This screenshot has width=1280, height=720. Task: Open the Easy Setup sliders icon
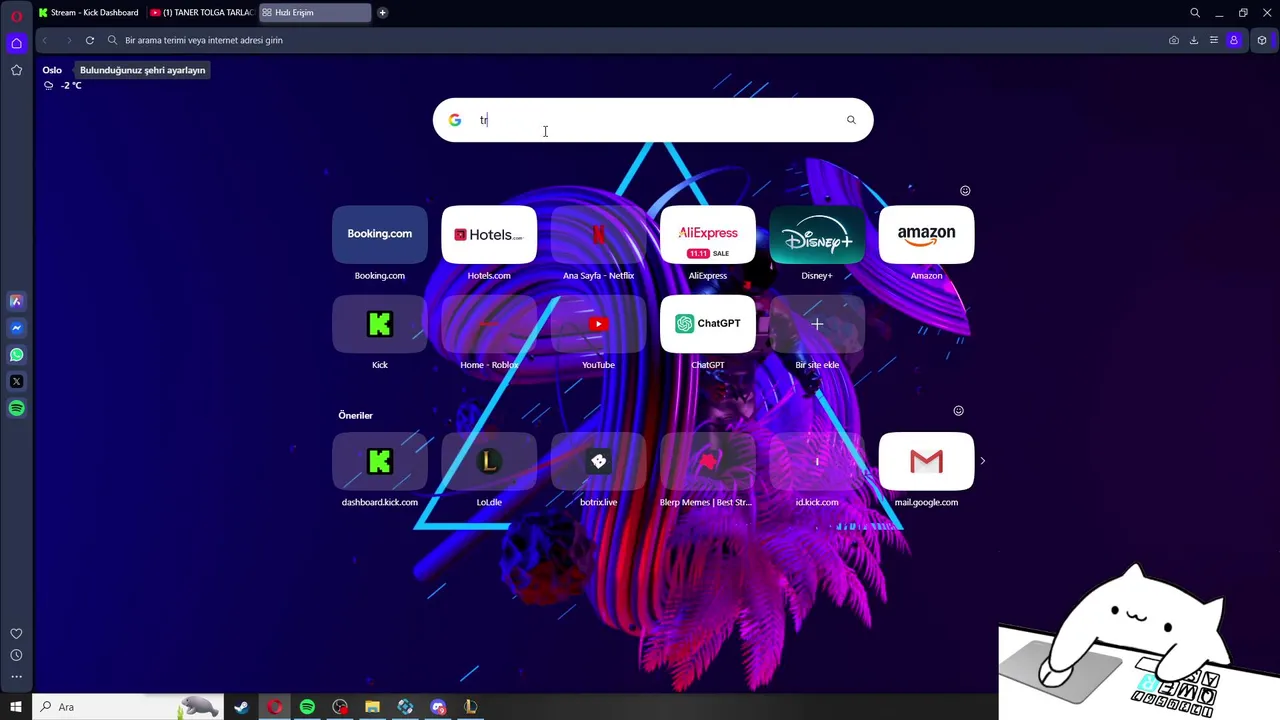1214,40
